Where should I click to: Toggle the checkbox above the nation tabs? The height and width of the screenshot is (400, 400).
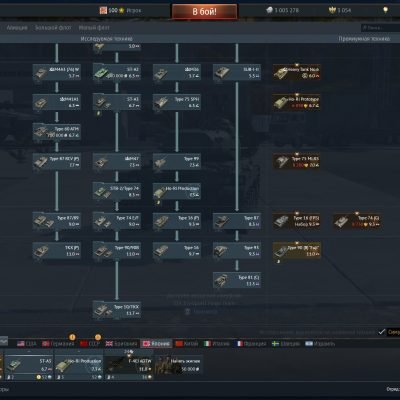382,332
